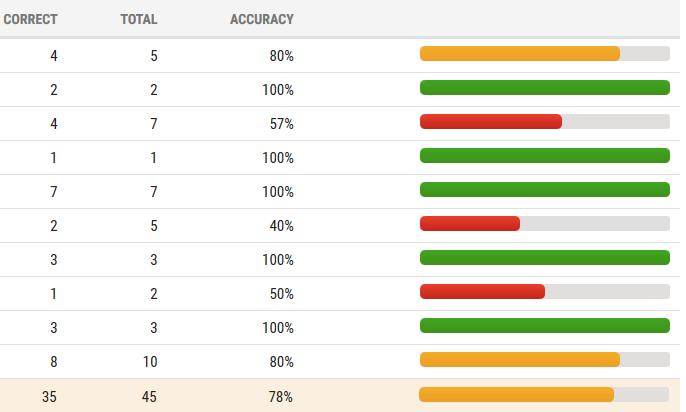Select the 40% accuracy cell
This screenshot has height=412, width=686.
click(281, 226)
